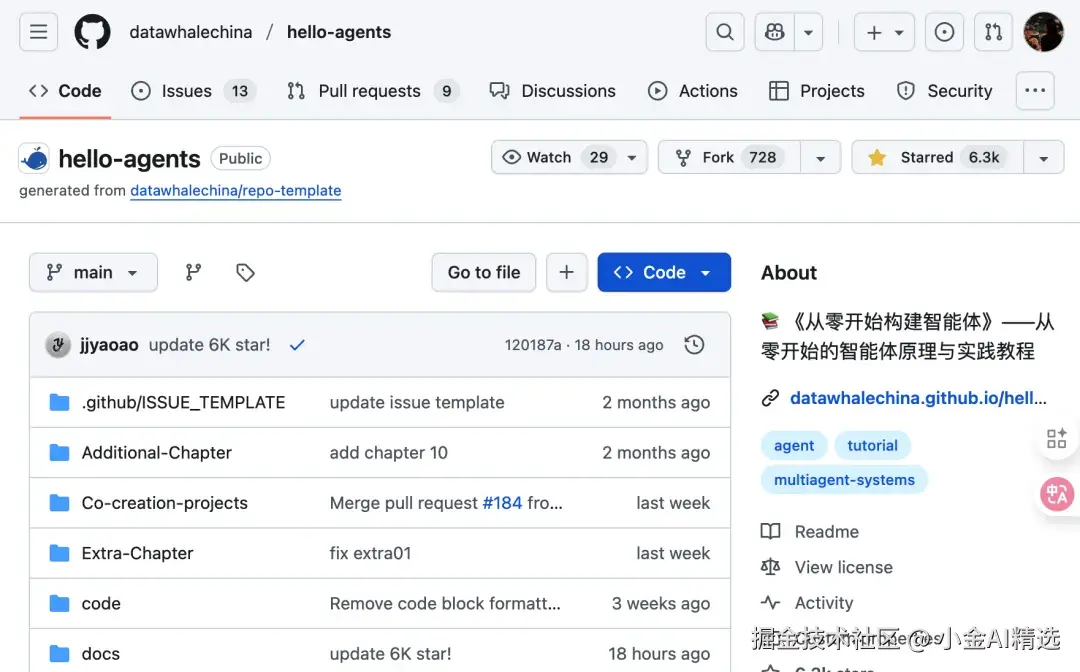The height and width of the screenshot is (672, 1080).
Task: Open datawhalechina organization link
Action: coord(191,32)
